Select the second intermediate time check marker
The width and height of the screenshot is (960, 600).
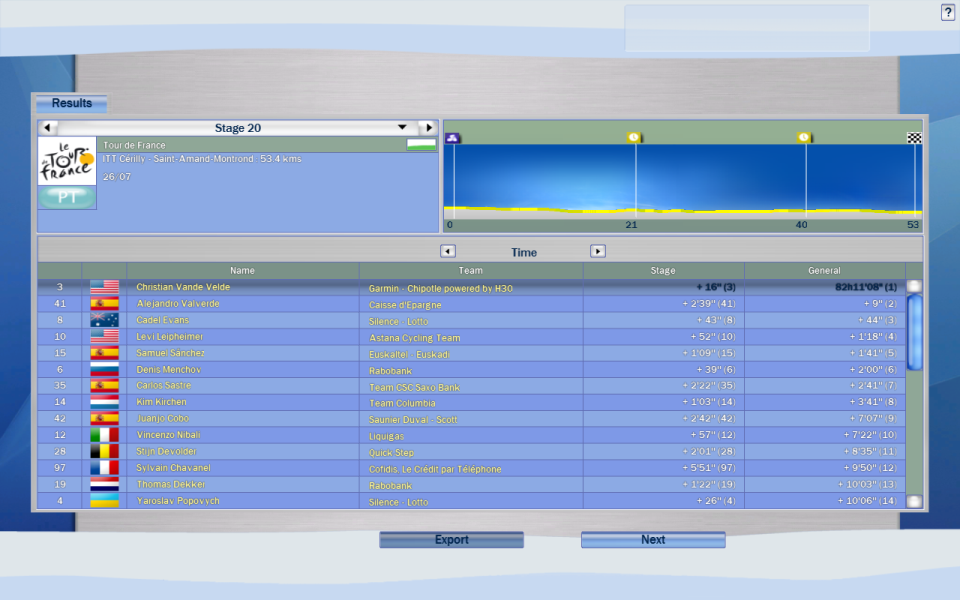pos(804,138)
